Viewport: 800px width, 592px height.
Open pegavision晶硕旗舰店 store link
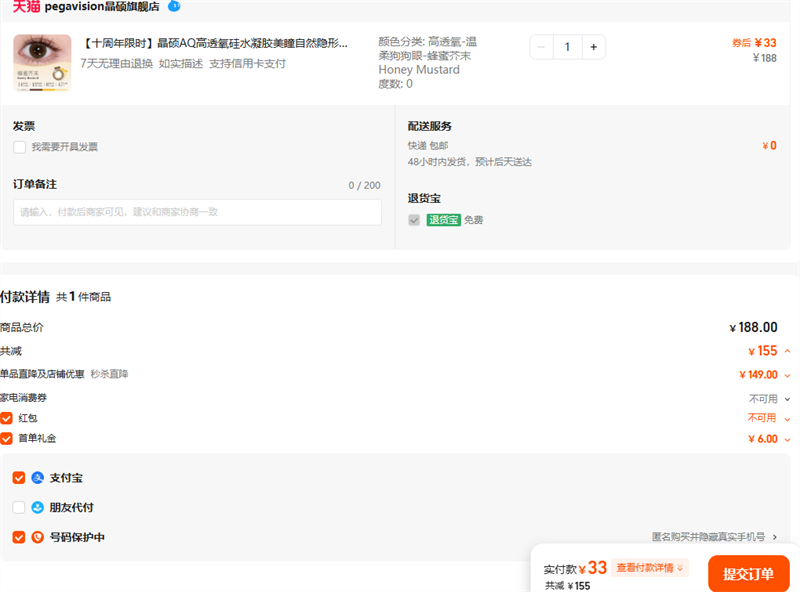click(102, 6)
